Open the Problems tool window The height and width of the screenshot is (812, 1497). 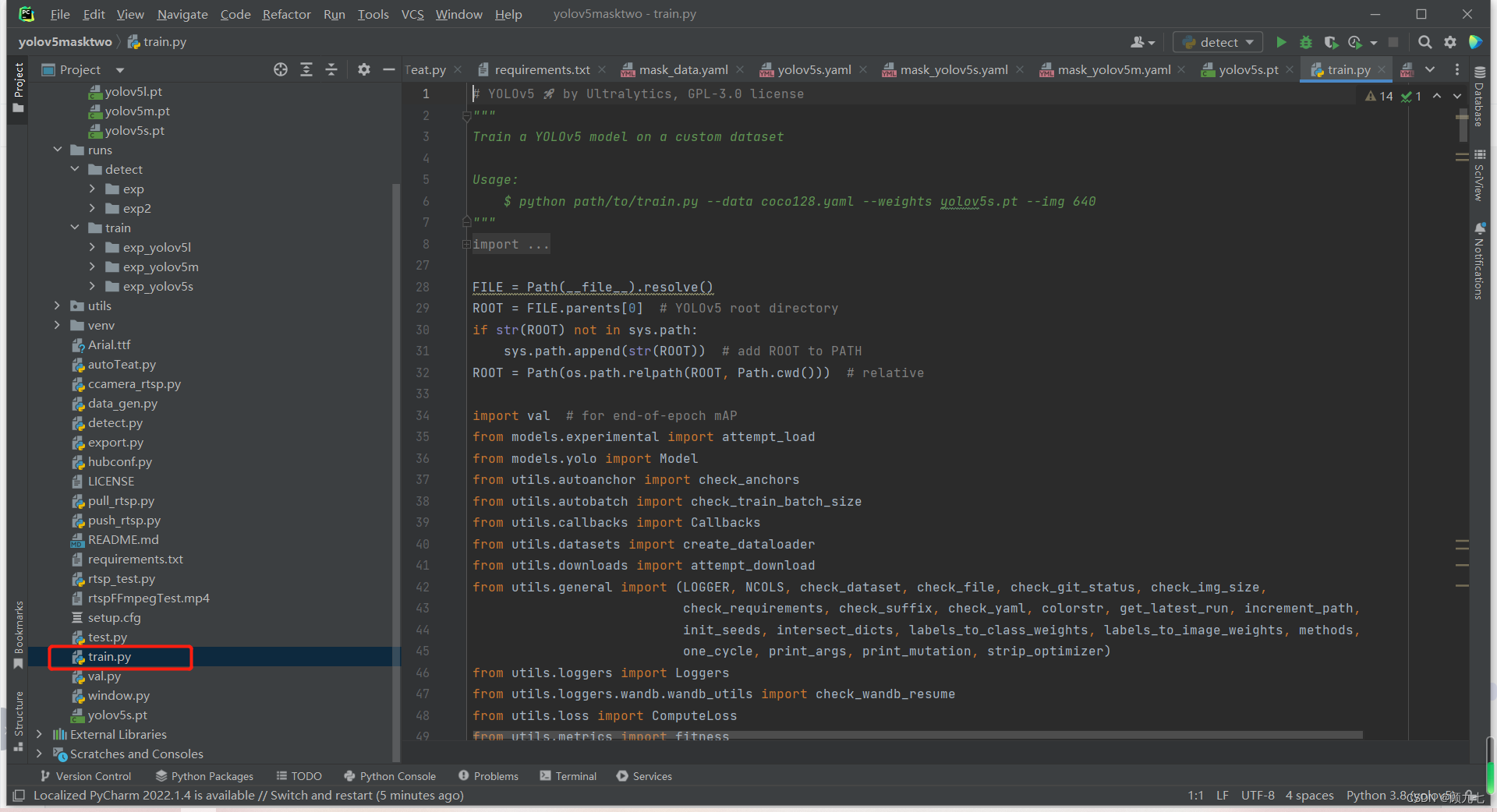pyautogui.click(x=488, y=776)
